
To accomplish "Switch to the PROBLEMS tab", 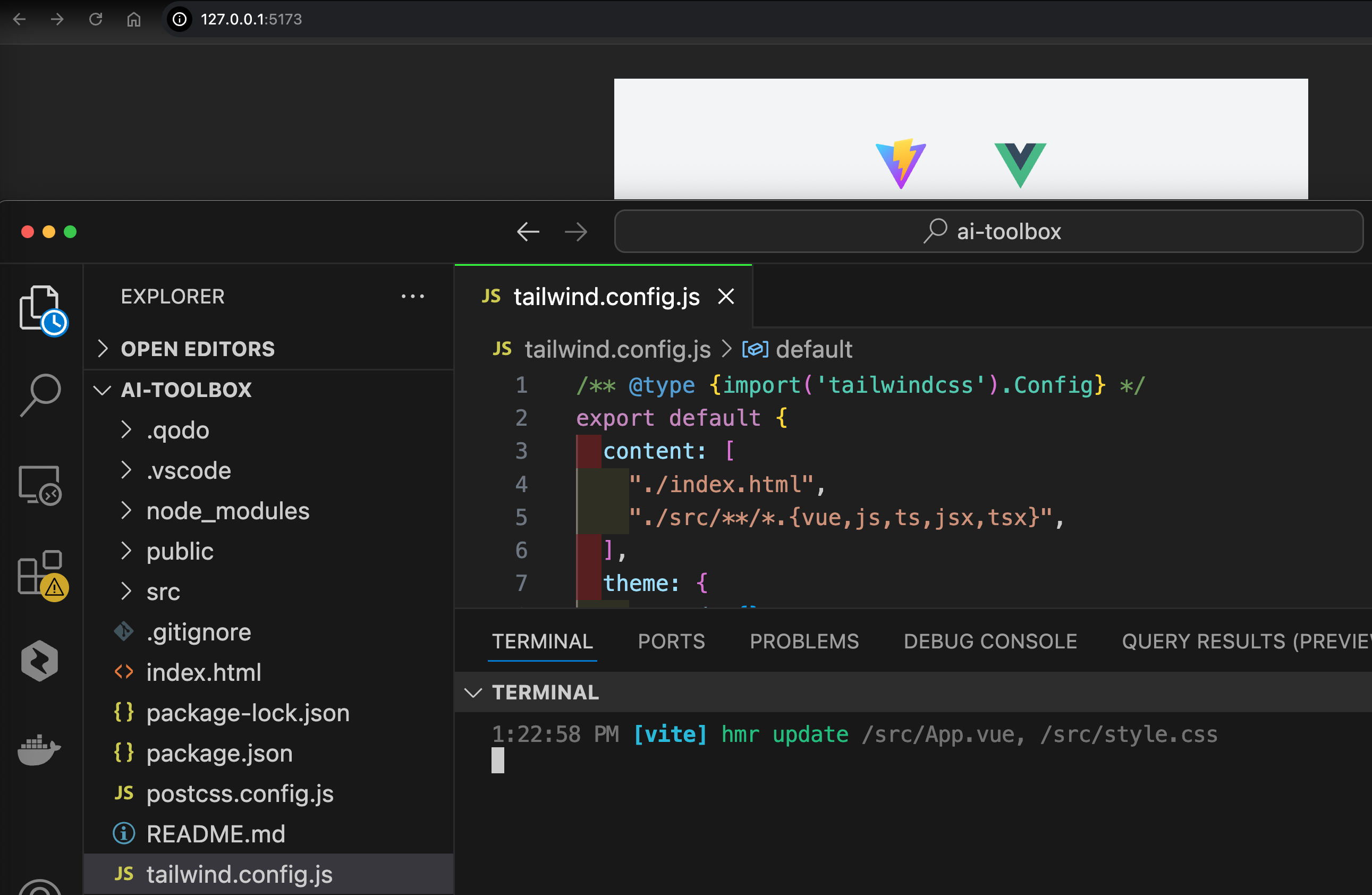I will tap(804, 640).
